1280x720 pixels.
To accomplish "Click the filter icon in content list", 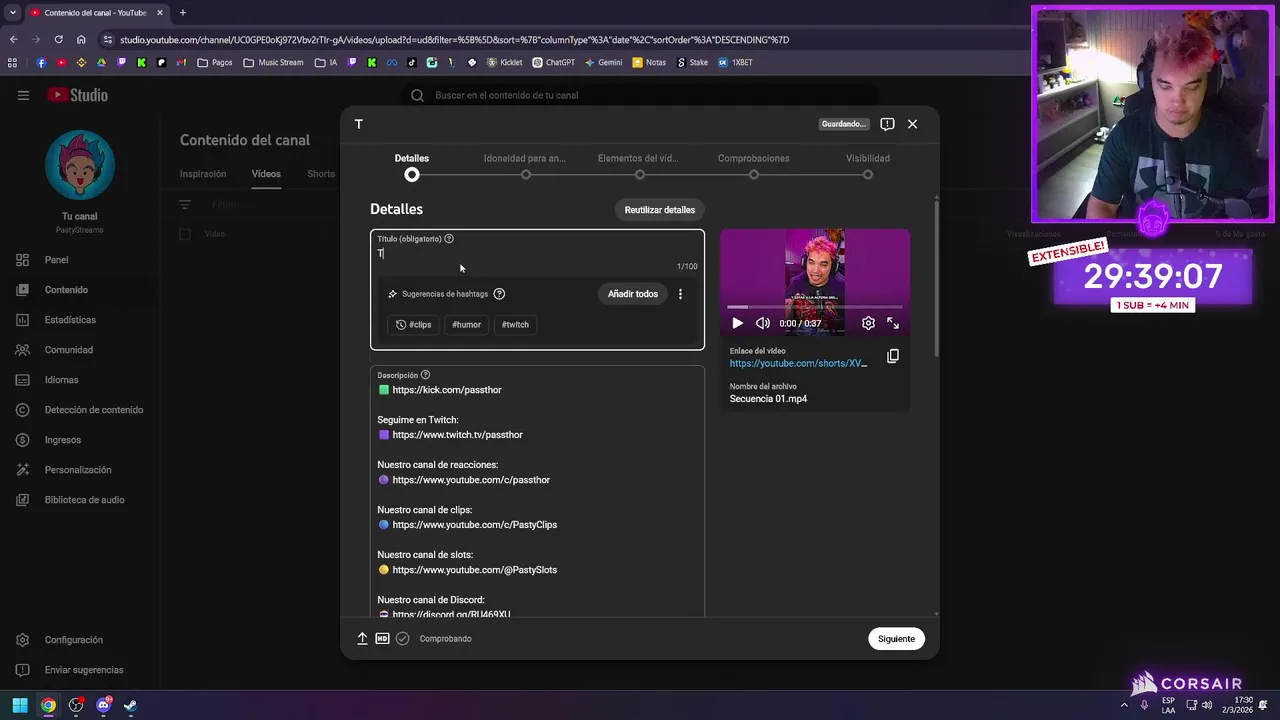I will point(185,205).
